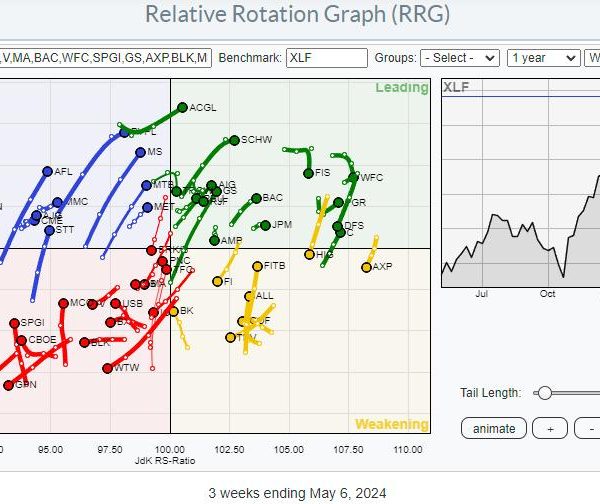Open the Groups Select dropdown
600x504 pixels.
tap(460, 58)
